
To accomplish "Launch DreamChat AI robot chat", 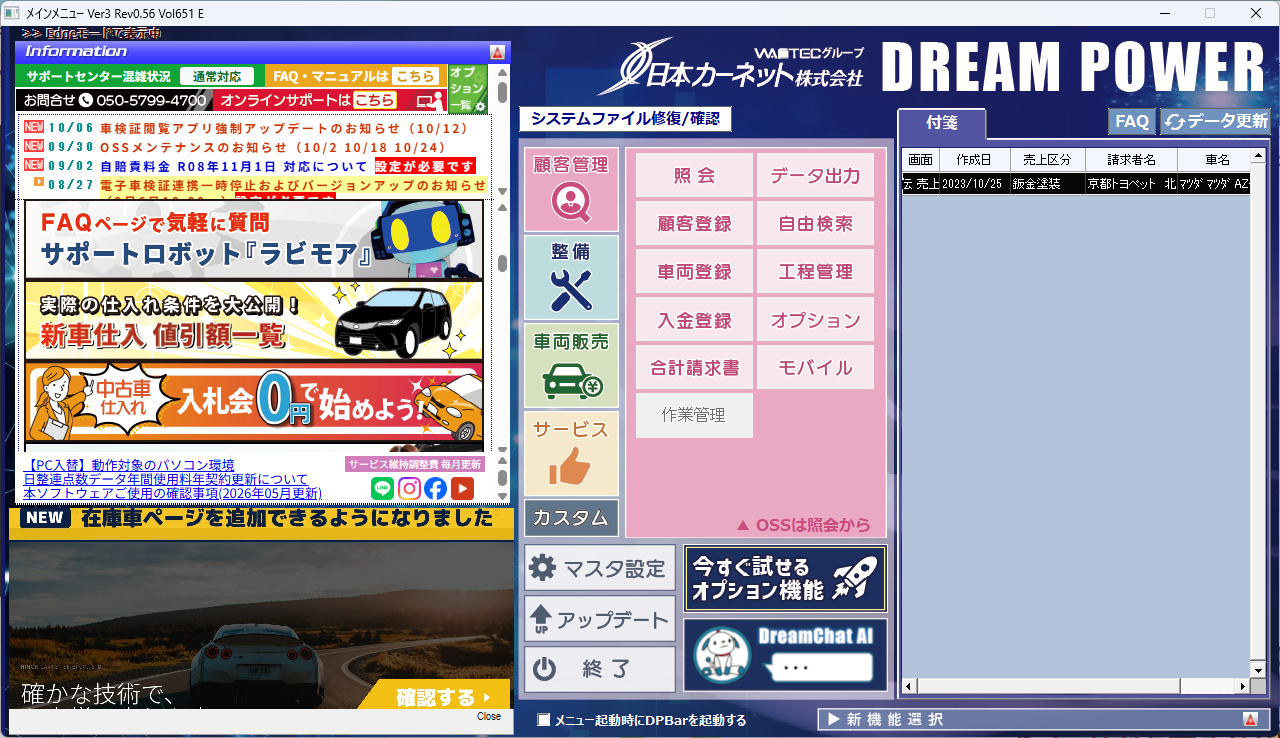I will pos(785,655).
